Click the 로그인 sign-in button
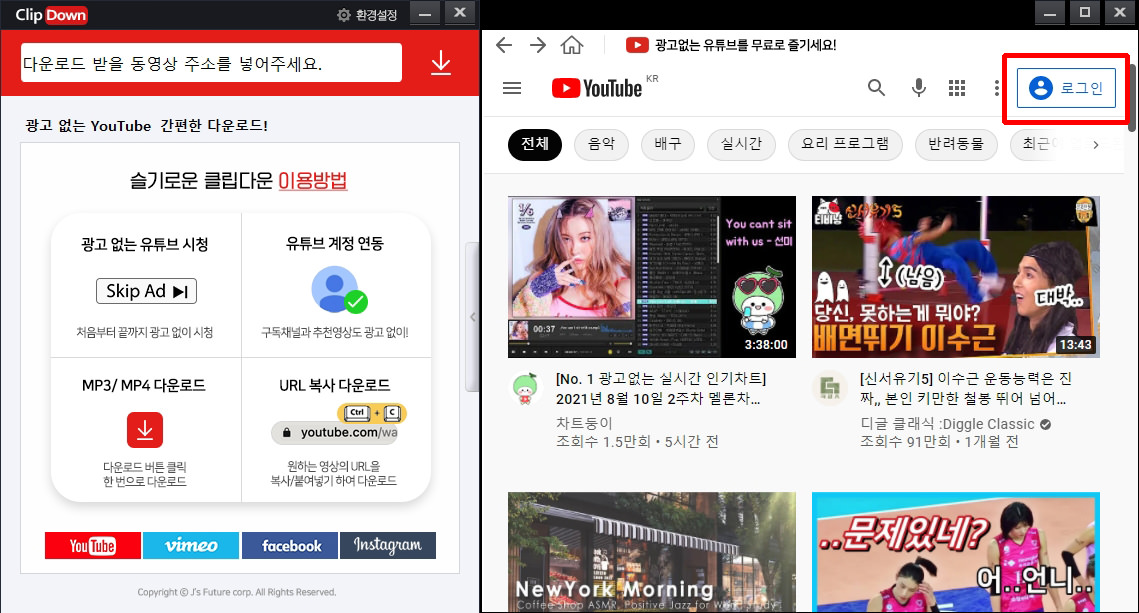 point(1066,88)
